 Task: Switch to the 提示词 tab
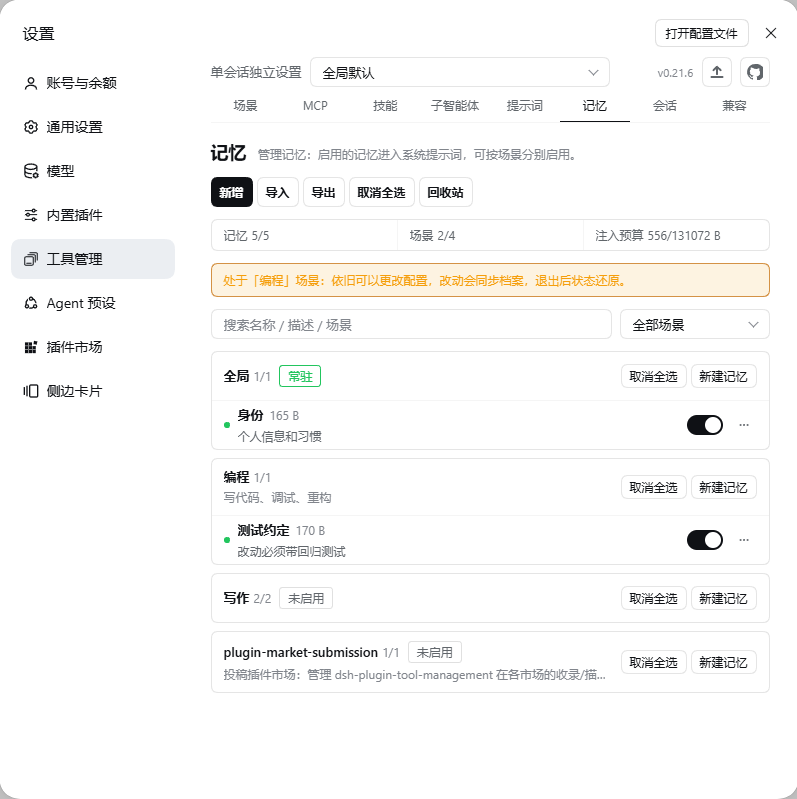point(525,106)
